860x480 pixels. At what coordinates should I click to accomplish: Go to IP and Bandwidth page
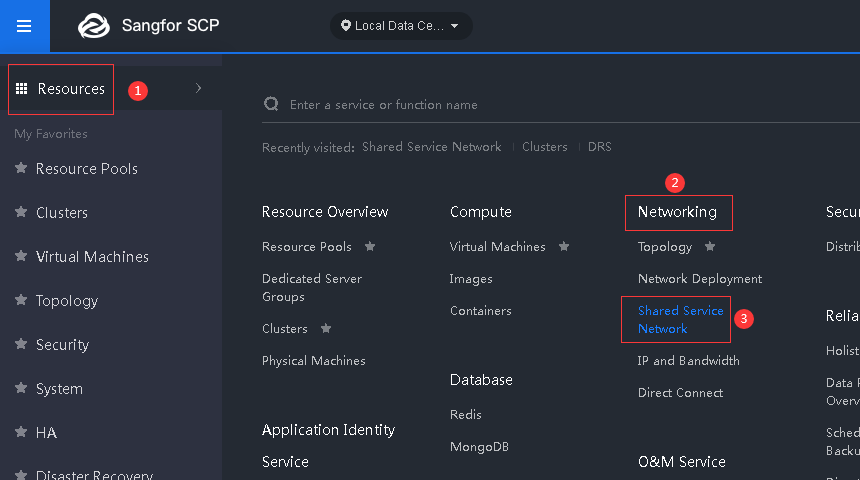coord(688,361)
